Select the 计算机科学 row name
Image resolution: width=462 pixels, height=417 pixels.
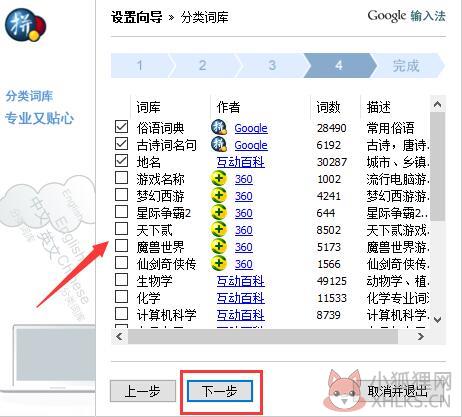(x=166, y=315)
